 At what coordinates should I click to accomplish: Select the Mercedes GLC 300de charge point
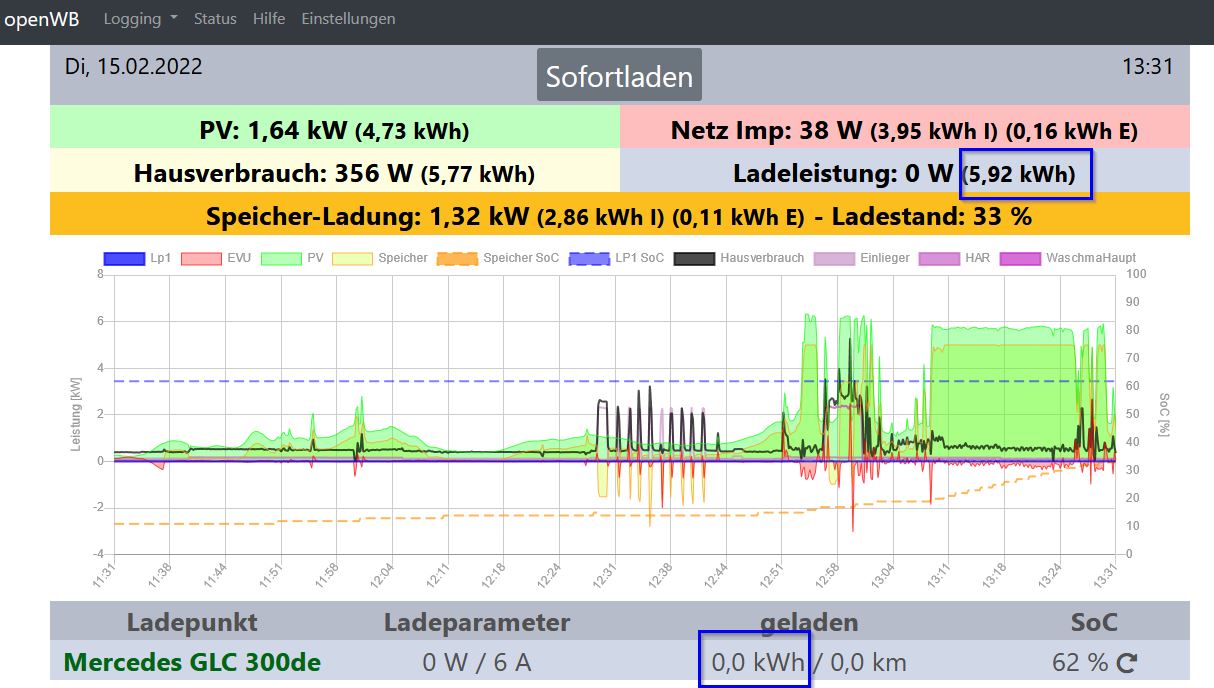(x=192, y=662)
